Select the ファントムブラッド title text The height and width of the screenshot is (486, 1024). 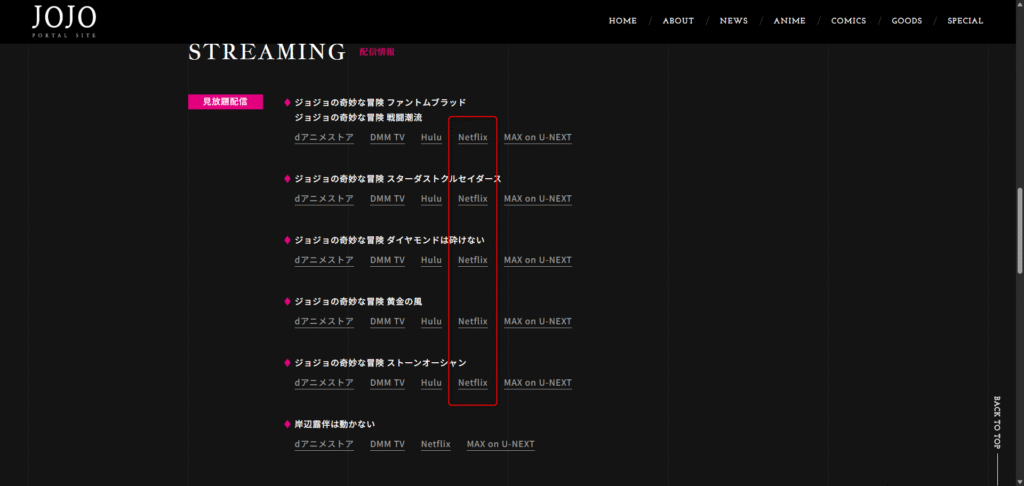(380, 103)
